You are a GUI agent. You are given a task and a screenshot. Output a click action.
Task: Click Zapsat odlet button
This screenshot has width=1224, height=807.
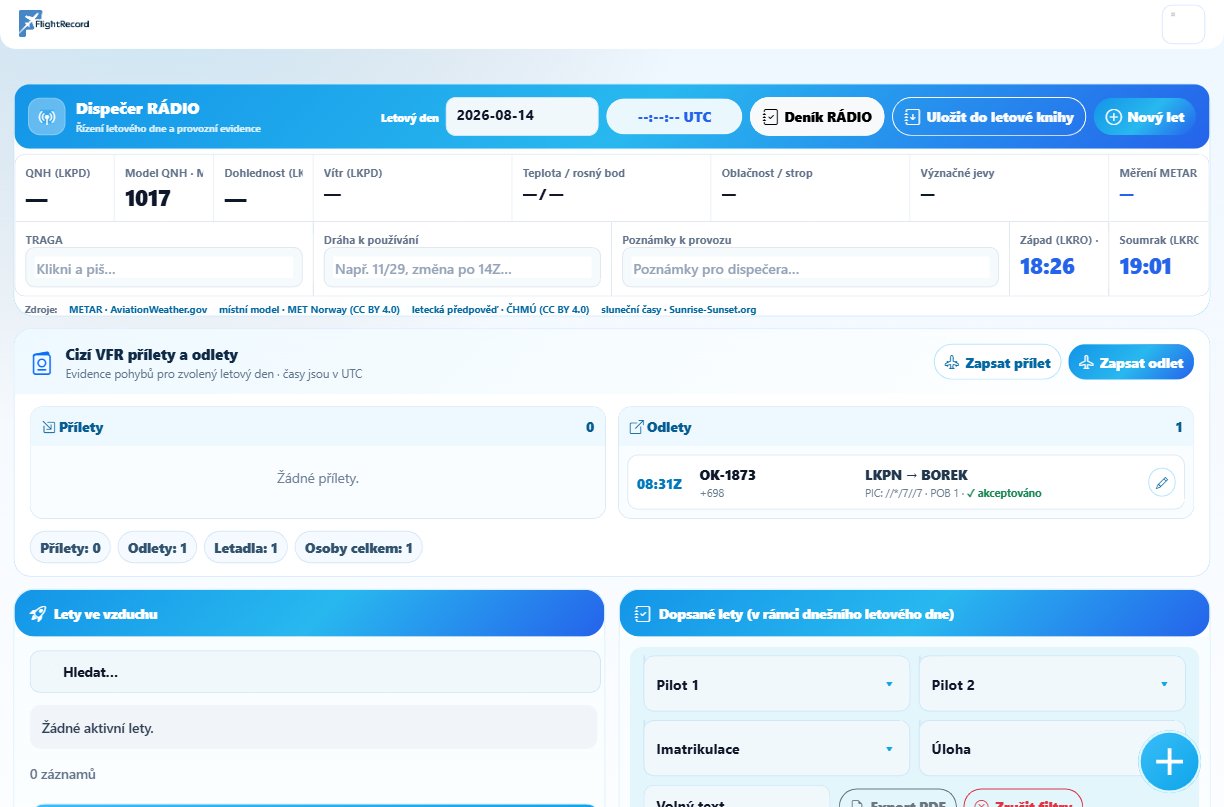(1131, 363)
